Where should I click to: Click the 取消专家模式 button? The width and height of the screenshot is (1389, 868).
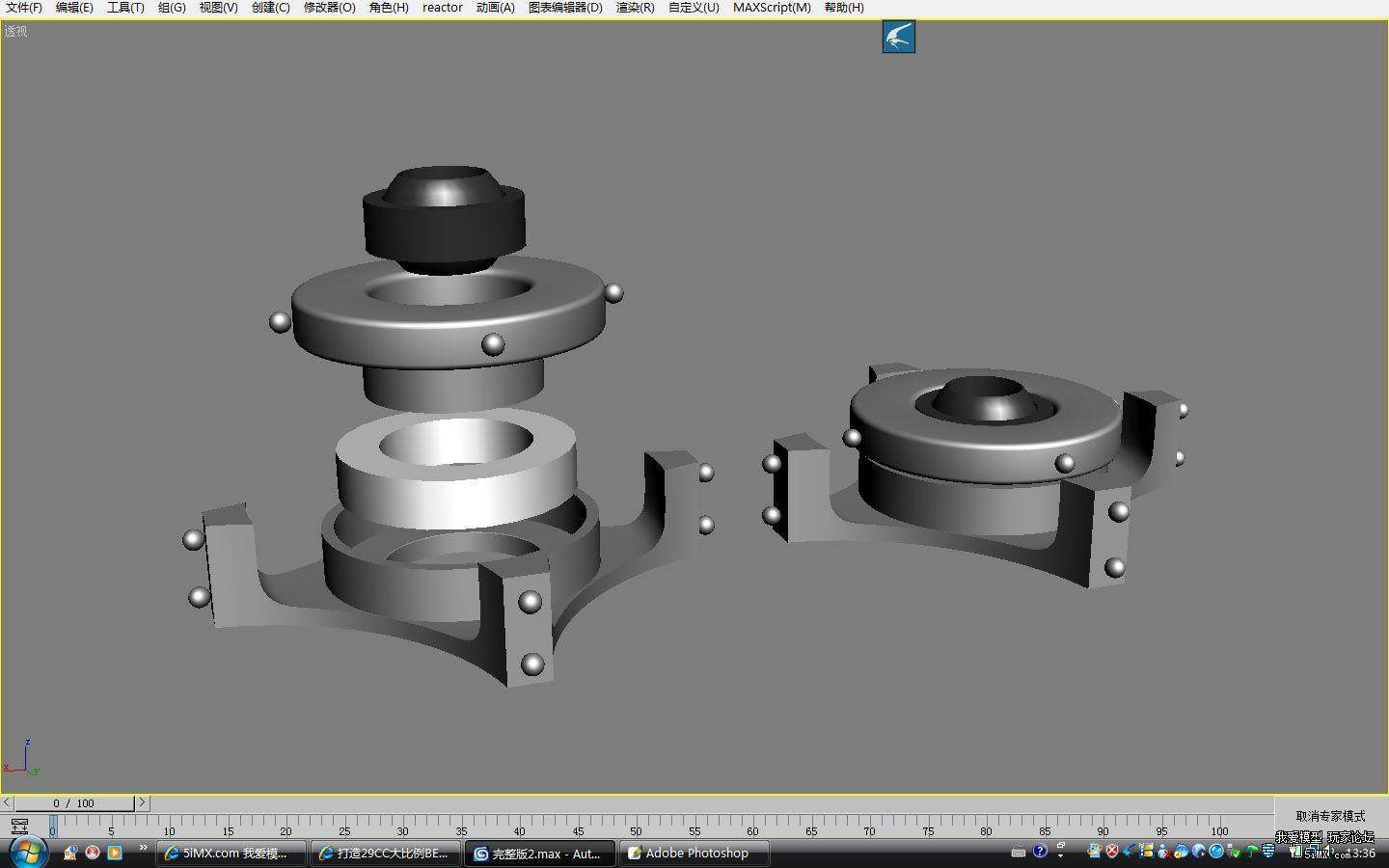(x=1330, y=816)
